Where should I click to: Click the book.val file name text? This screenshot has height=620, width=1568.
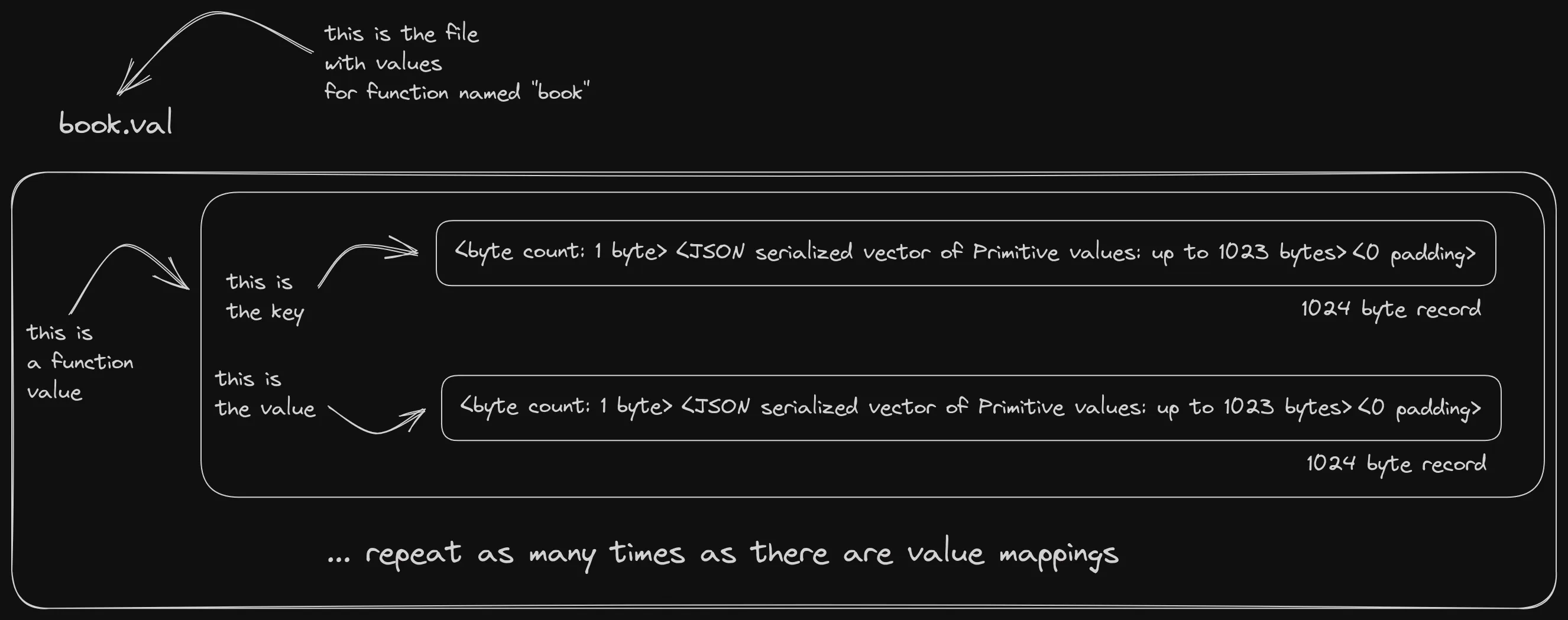point(116,124)
